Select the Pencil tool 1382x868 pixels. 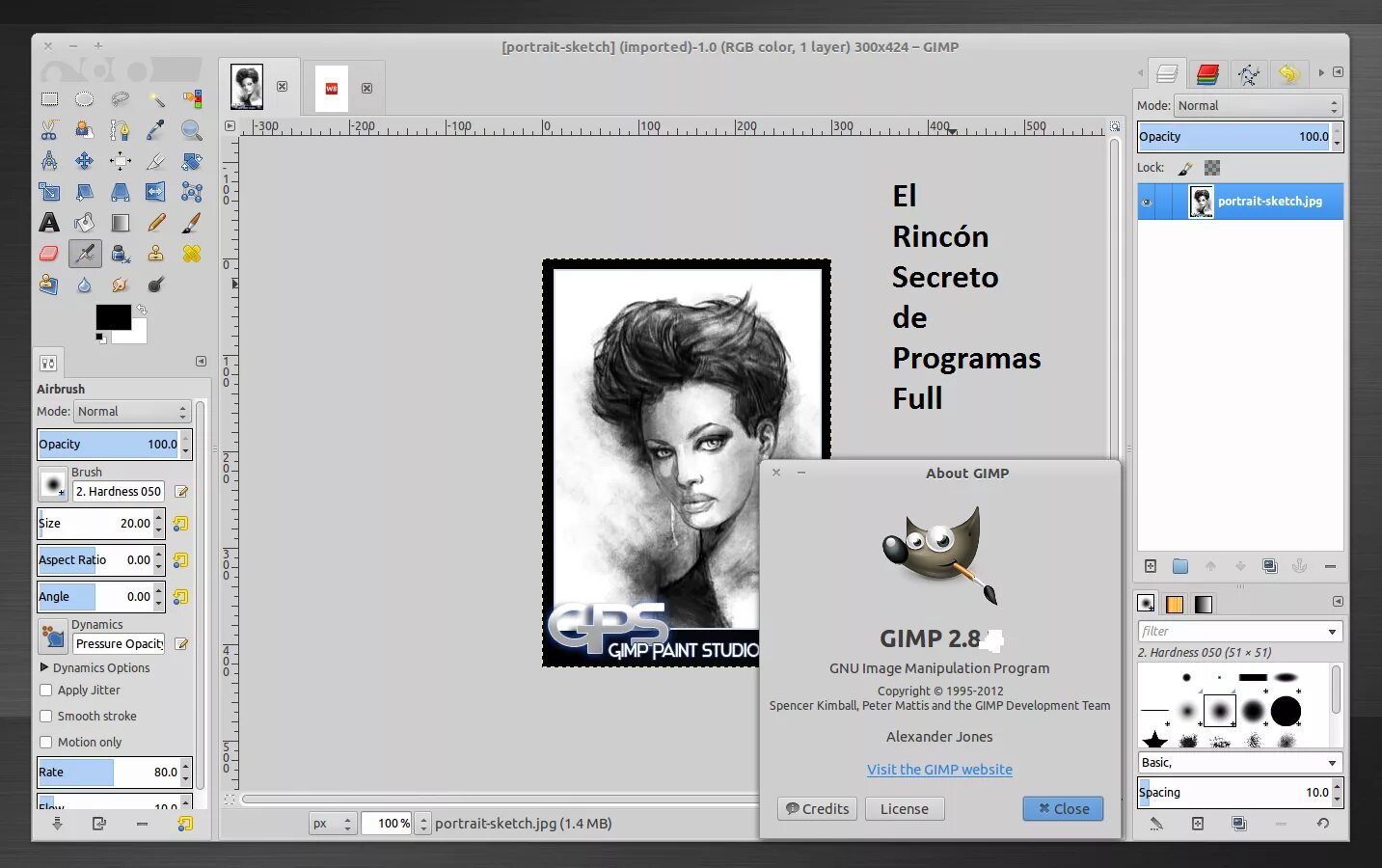[156, 223]
